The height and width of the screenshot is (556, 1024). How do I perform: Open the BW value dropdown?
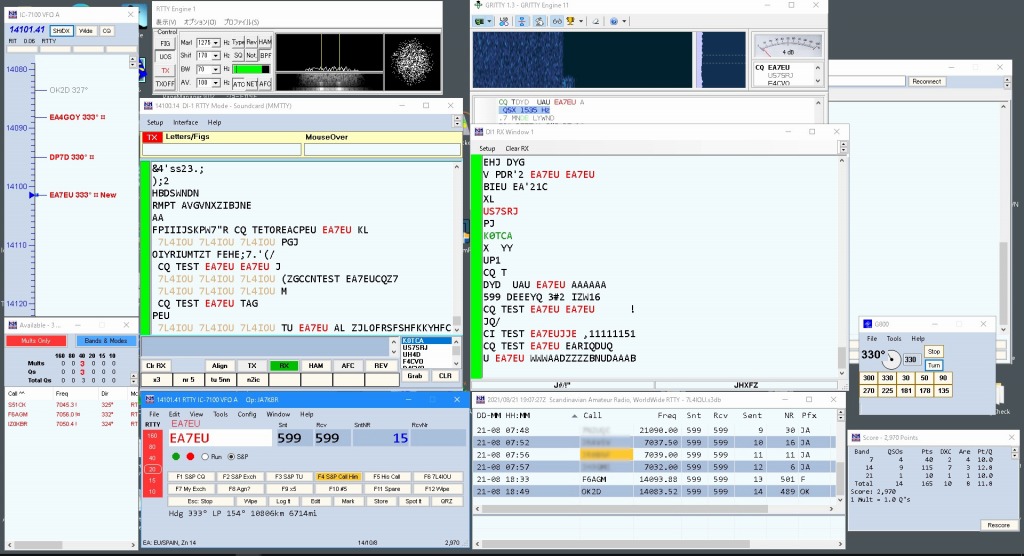point(216,69)
